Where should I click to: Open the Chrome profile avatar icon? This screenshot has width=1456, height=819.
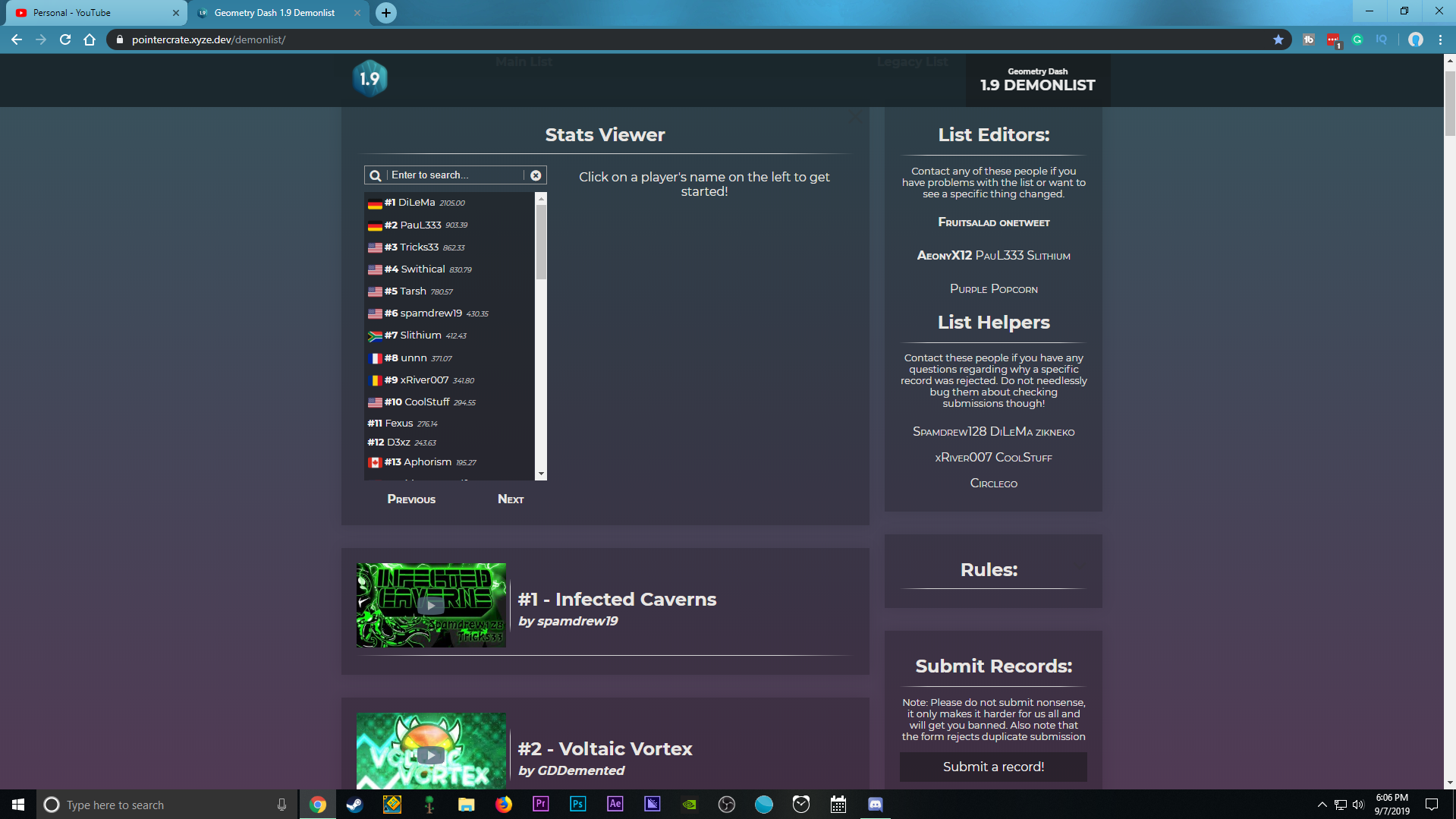1416,39
